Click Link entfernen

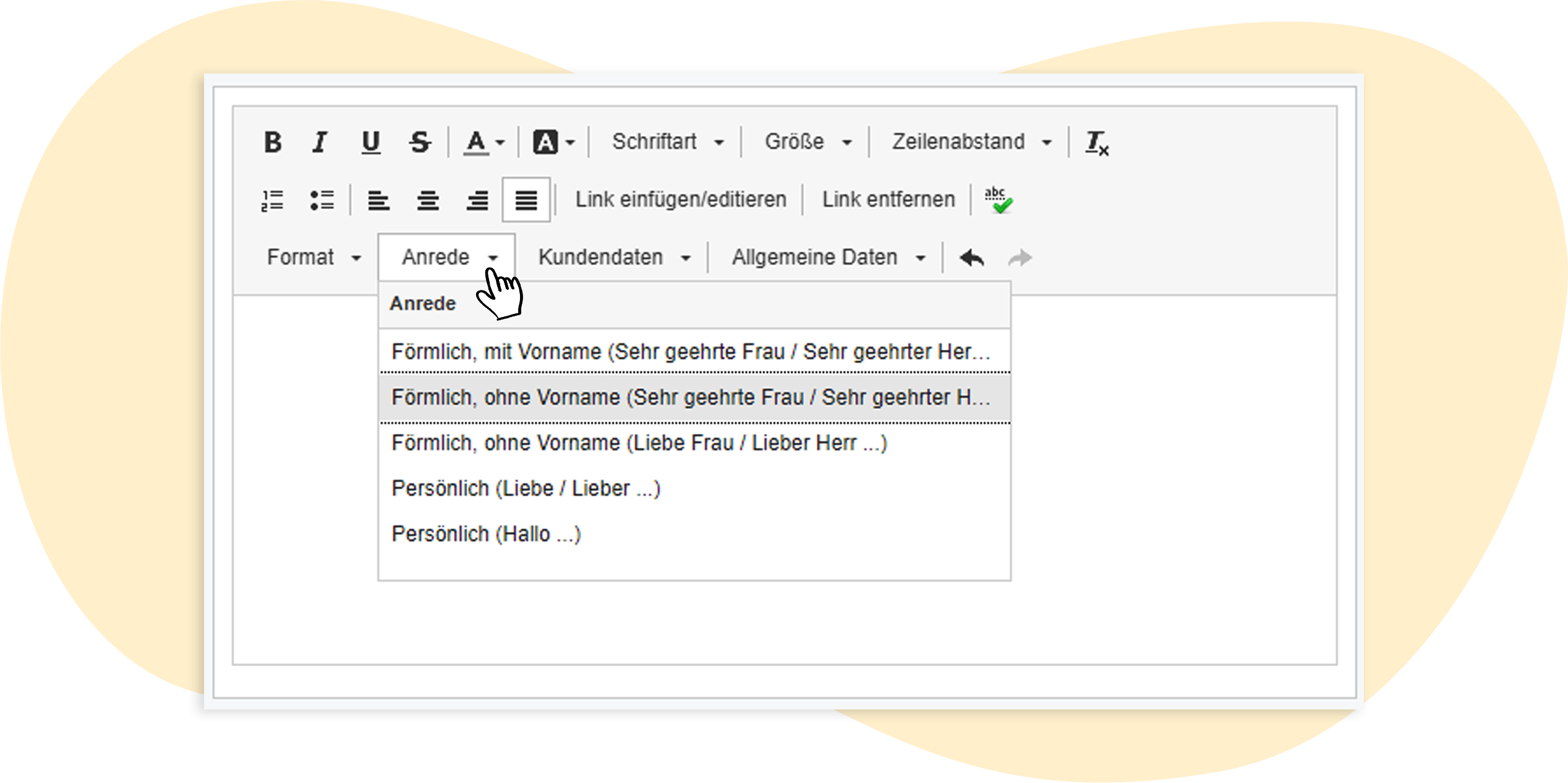887,198
